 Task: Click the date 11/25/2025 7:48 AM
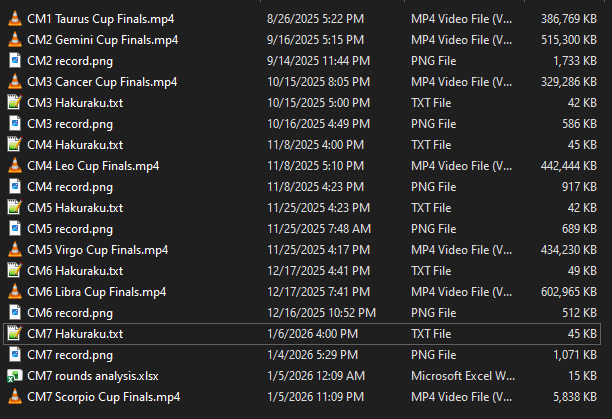pos(319,229)
